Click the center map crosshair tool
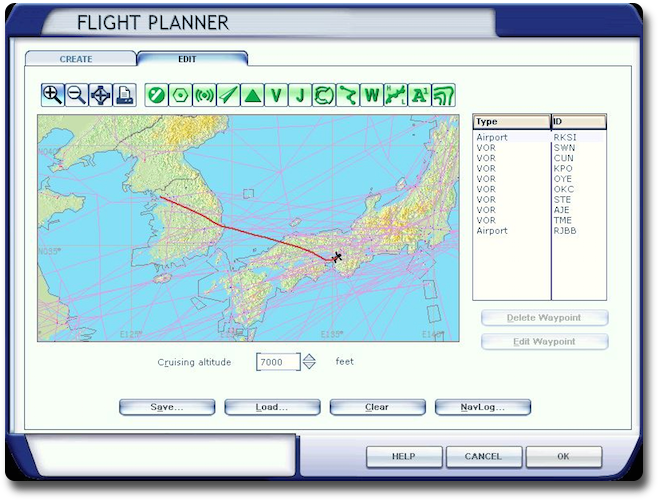The image size is (660, 500). 101,95
